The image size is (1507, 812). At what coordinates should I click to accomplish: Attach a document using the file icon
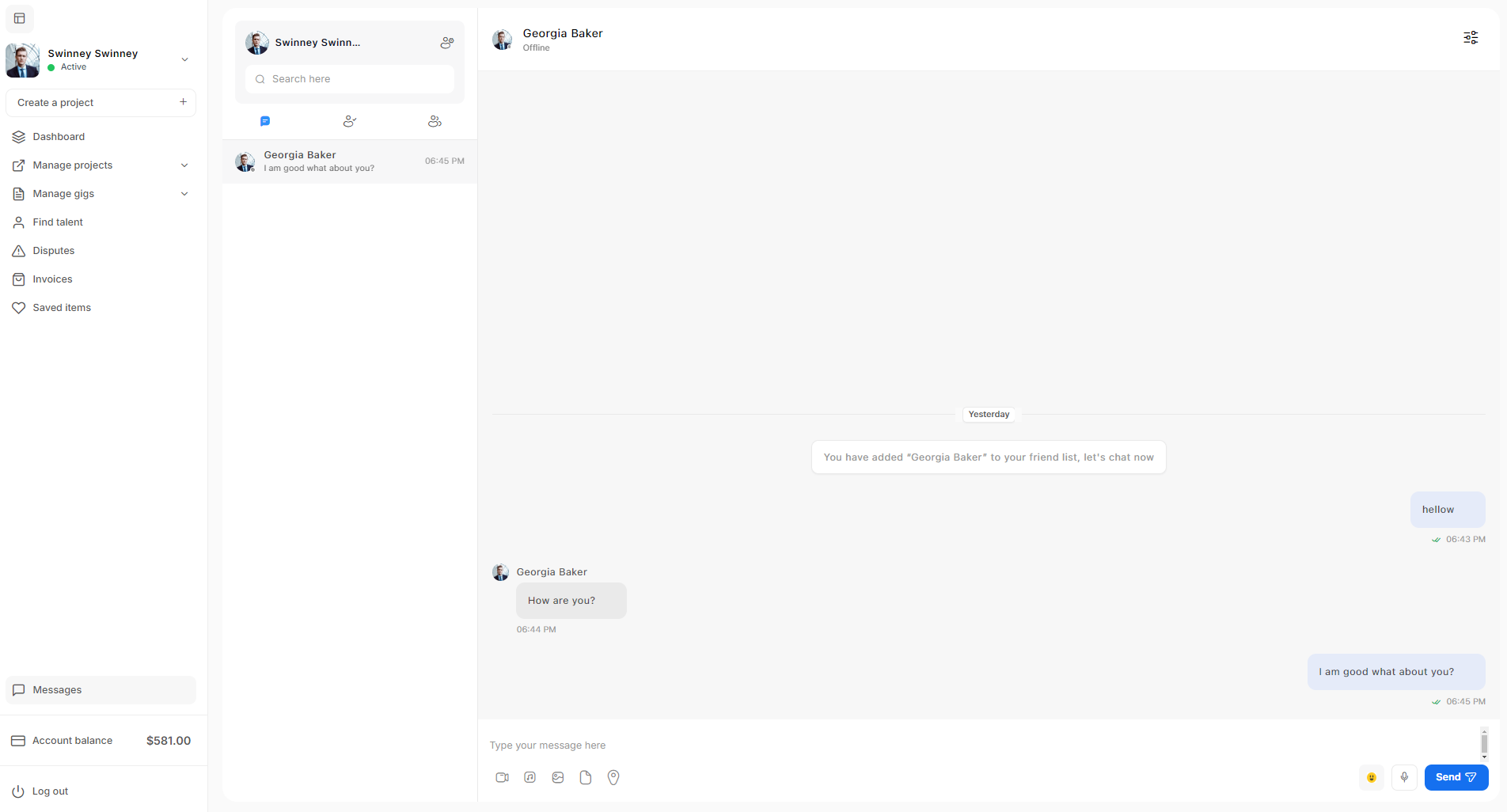point(586,778)
